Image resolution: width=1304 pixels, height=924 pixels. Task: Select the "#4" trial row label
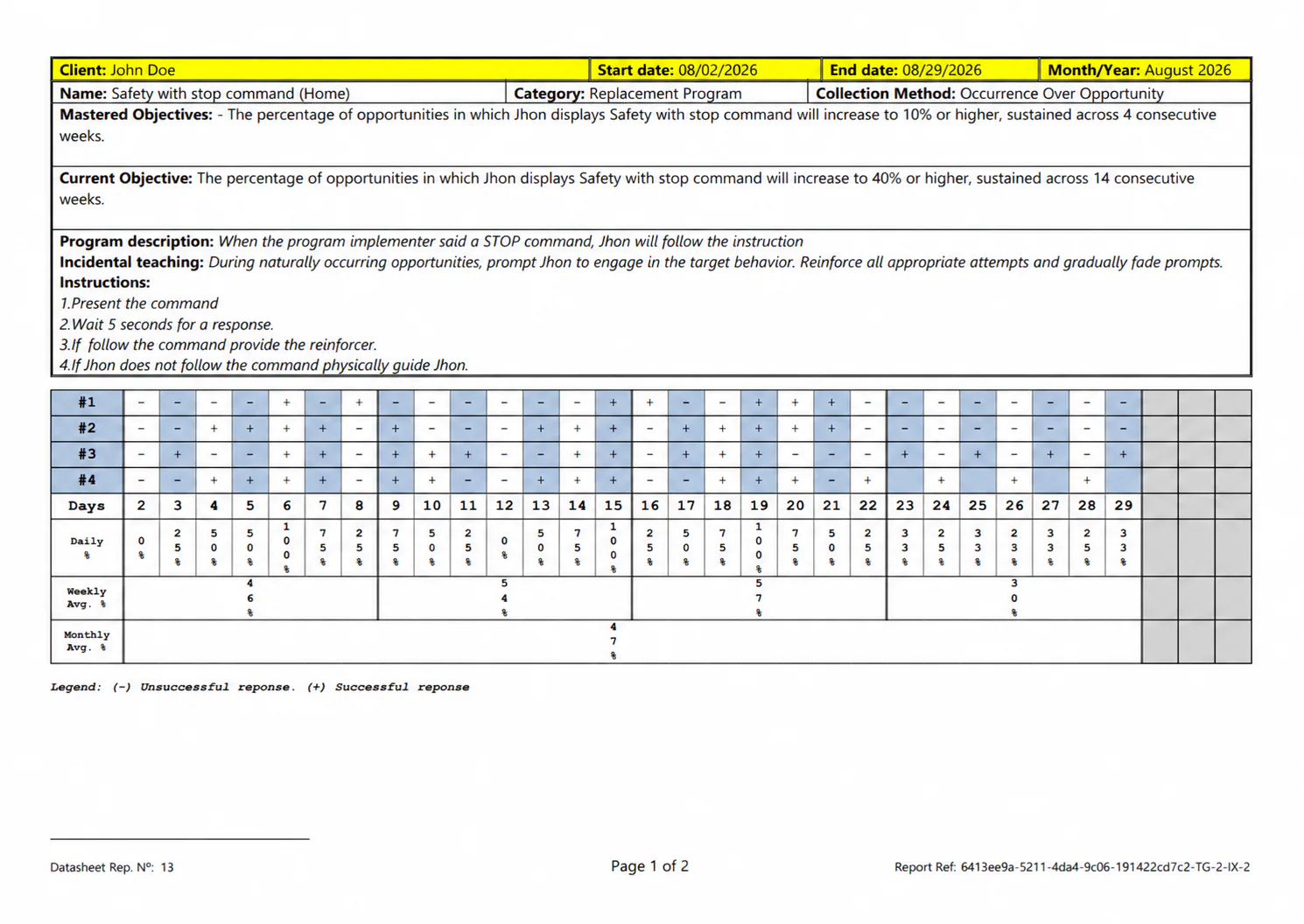(87, 480)
